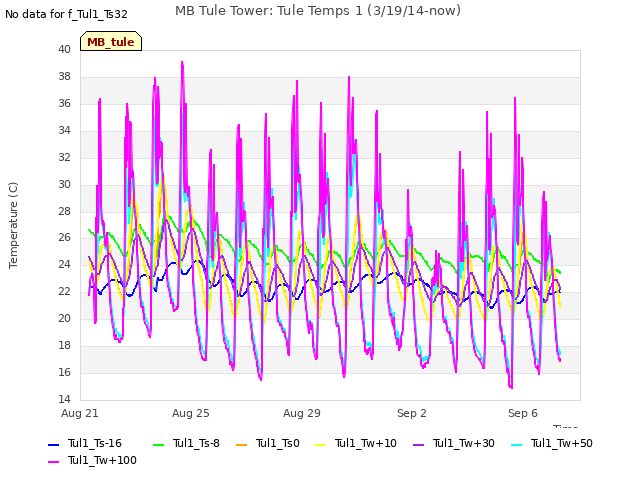Click the blue Tul1_Ts-16 color swatch
Screen dimensions: 640x480
pyautogui.click(x=53, y=444)
